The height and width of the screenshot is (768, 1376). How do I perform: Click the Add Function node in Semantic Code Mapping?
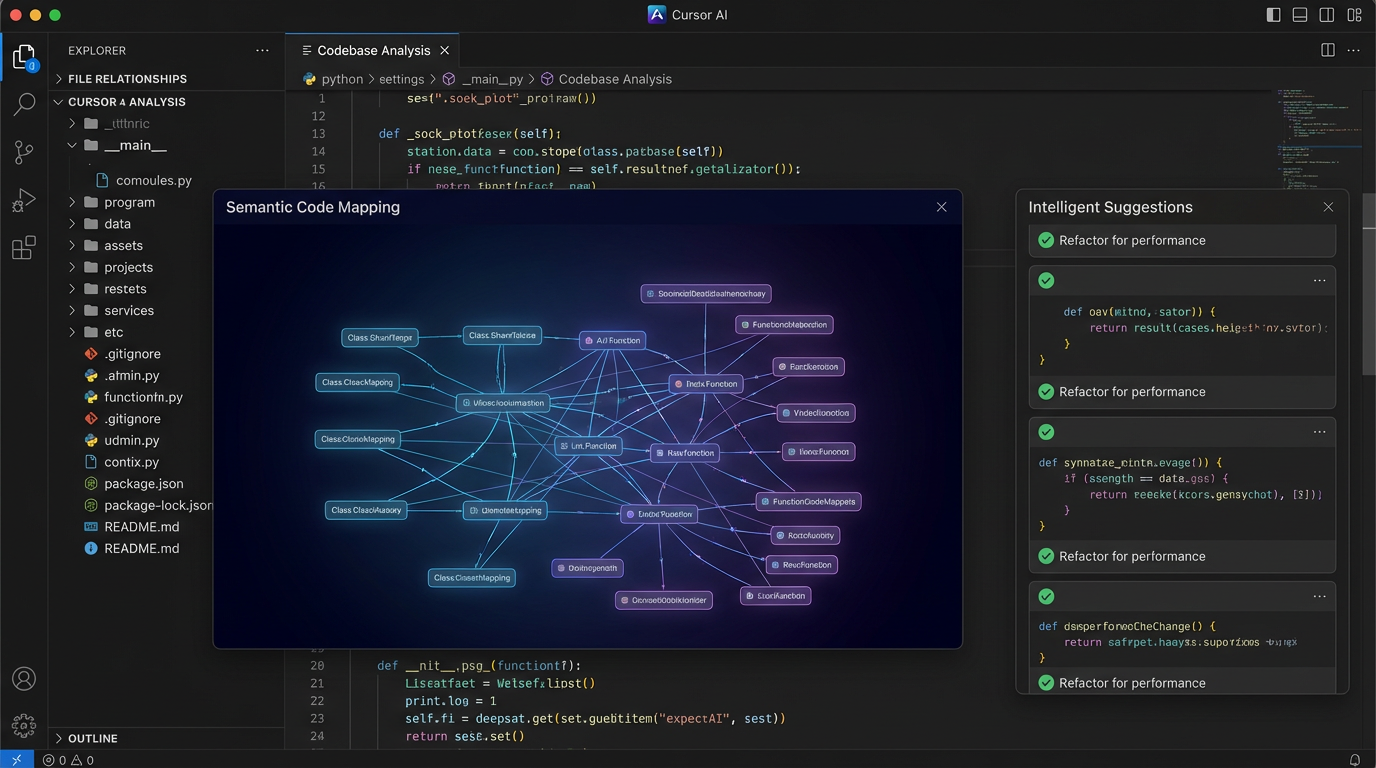point(612,340)
